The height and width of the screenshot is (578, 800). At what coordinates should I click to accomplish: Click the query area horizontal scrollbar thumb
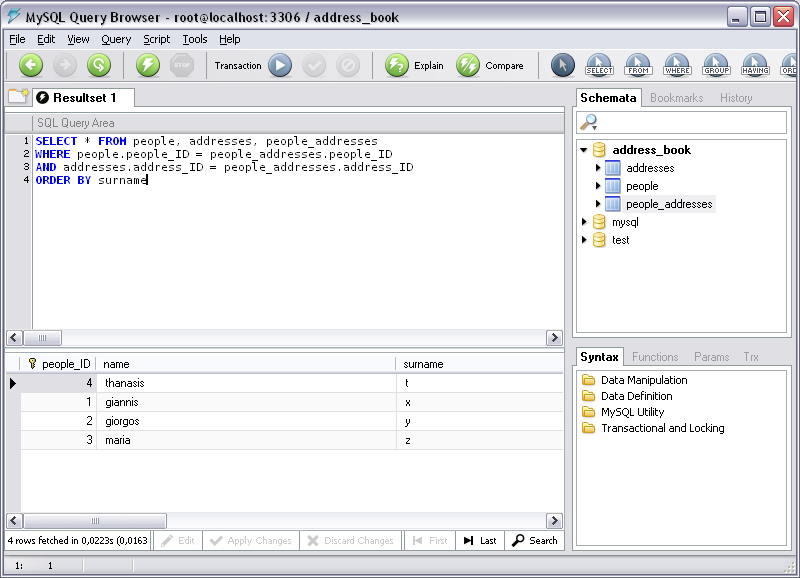42,338
